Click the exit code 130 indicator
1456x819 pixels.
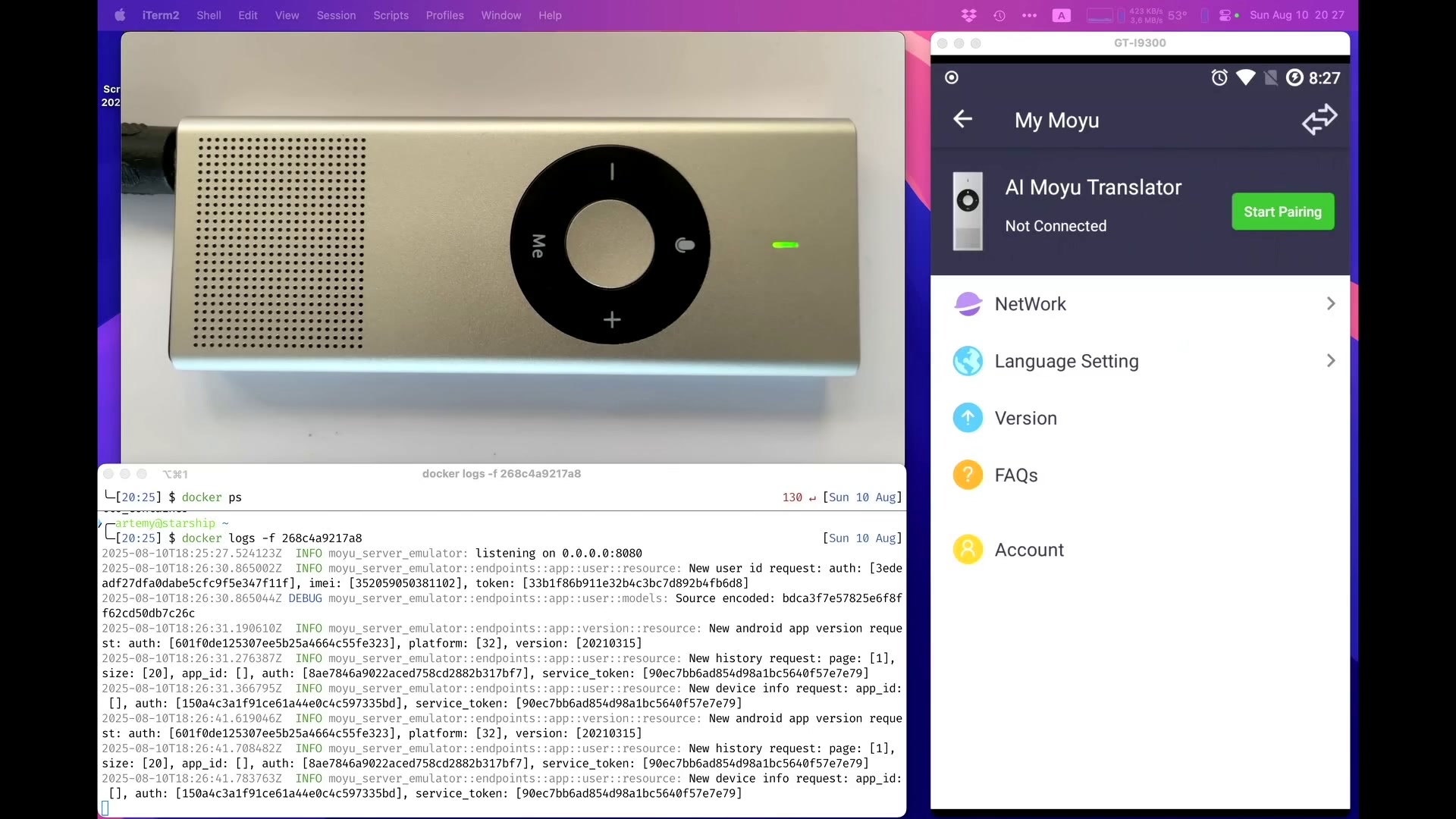point(792,497)
